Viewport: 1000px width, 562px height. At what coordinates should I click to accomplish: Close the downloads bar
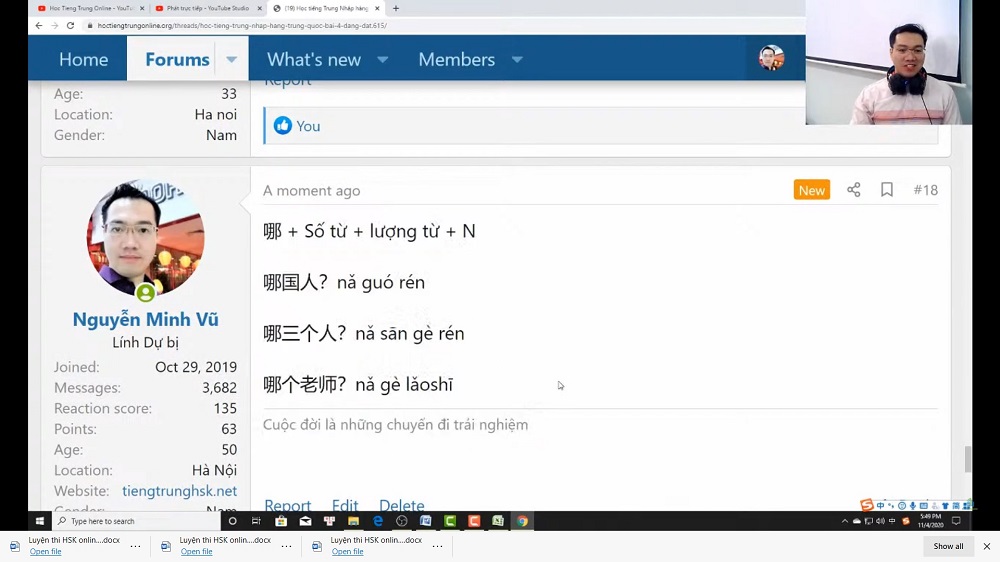pyautogui.click(x=987, y=546)
